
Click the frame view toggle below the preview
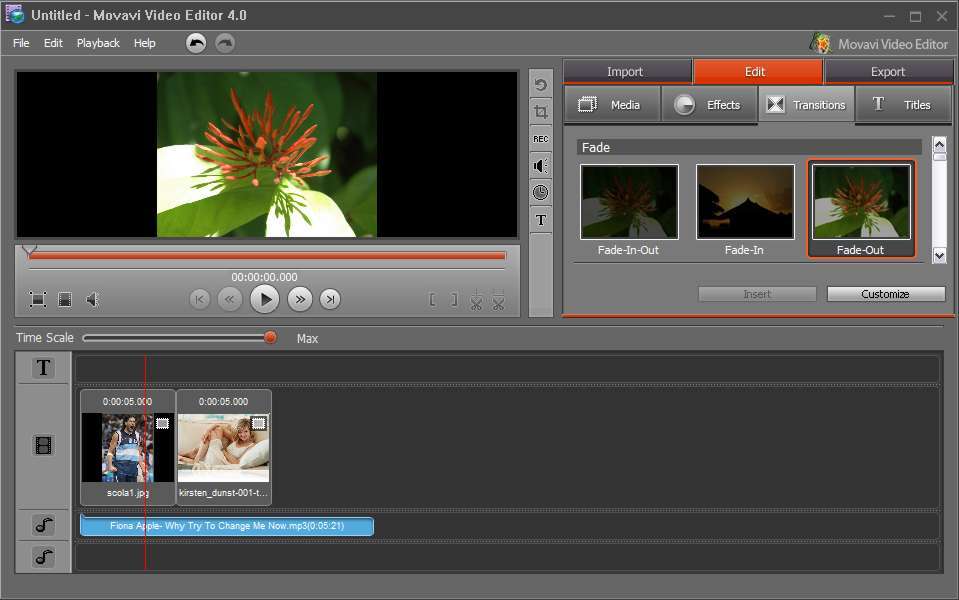coord(64,299)
